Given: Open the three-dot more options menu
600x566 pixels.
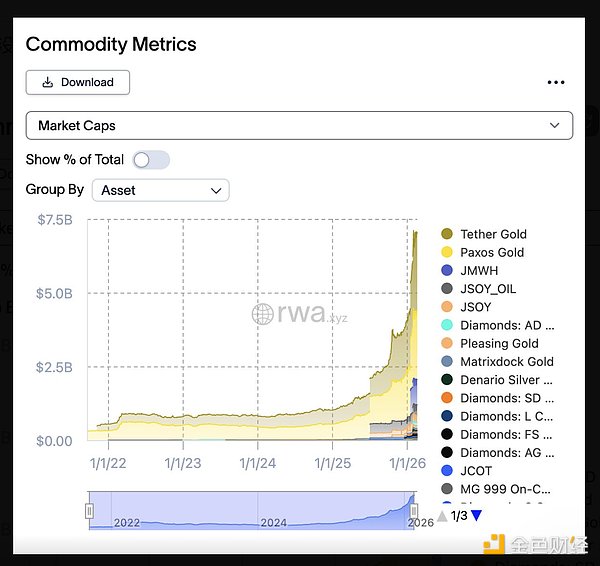Looking at the screenshot, I should pos(556,83).
